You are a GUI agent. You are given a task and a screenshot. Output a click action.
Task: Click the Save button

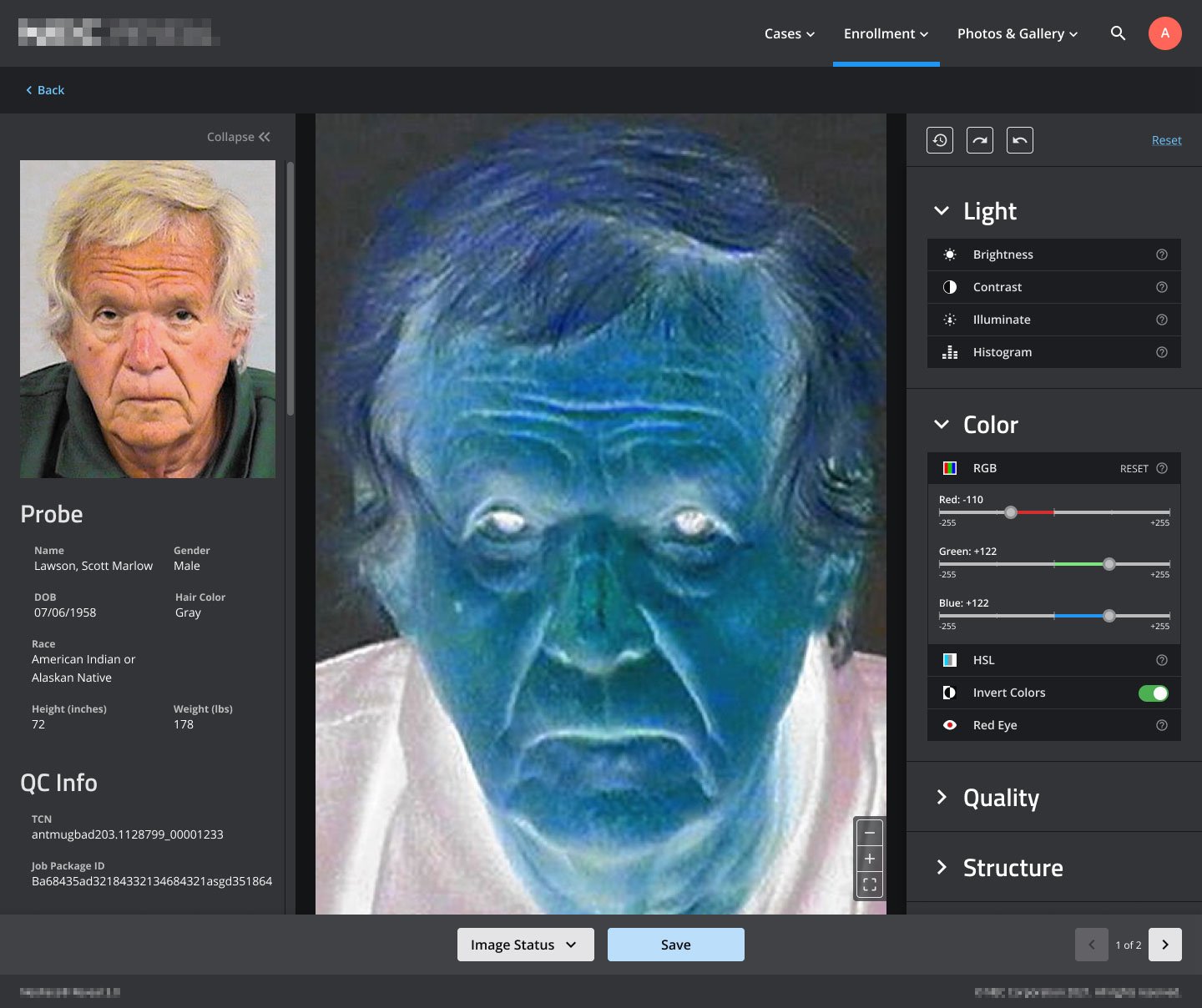click(676, 945)
